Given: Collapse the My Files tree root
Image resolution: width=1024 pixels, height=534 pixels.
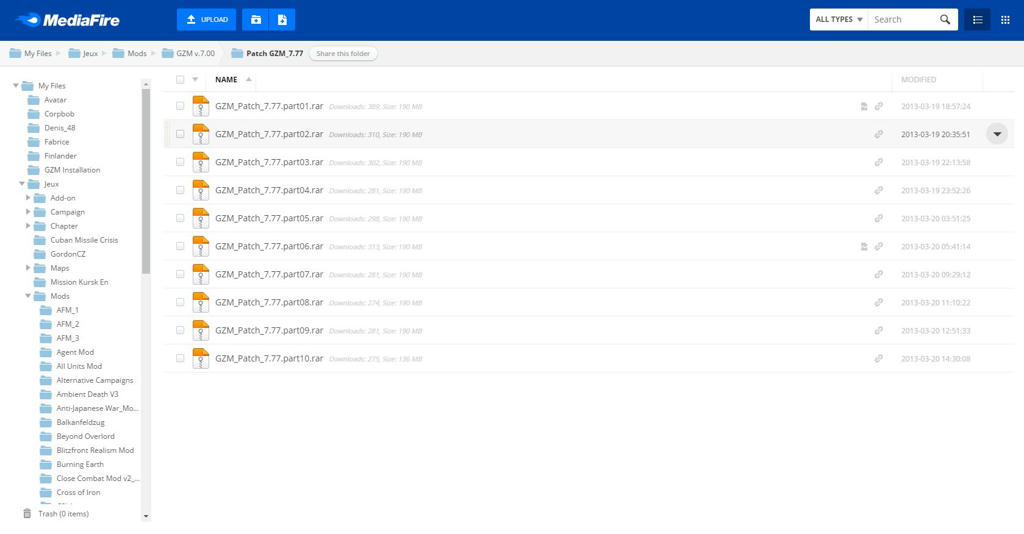Looking at the screenshot, I should [x=16, y=86].
